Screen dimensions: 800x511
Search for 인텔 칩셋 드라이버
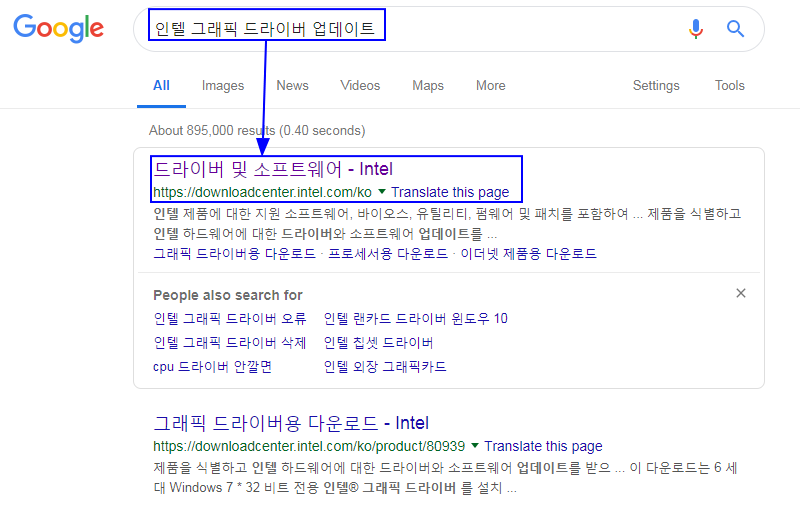[x=379, y=343]
